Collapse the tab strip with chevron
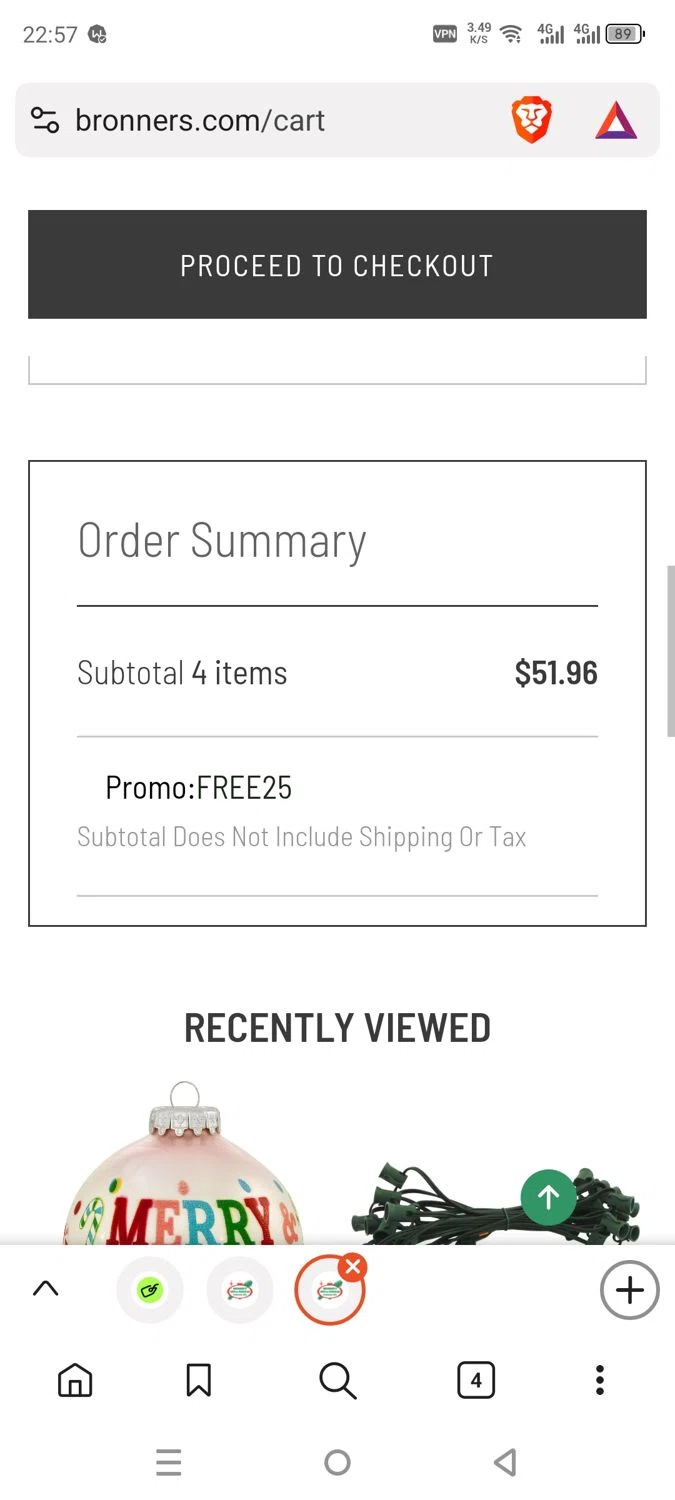Viewport: 675px width, 1500px height. tap(45, 1289)
